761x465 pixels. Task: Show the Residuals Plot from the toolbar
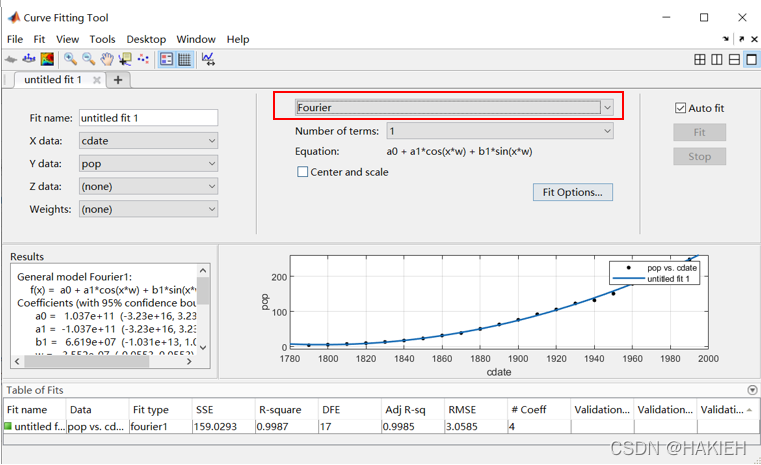29,59
